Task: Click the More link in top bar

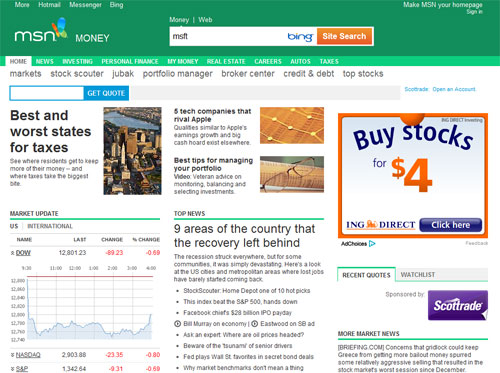Action: coord(22,5)
